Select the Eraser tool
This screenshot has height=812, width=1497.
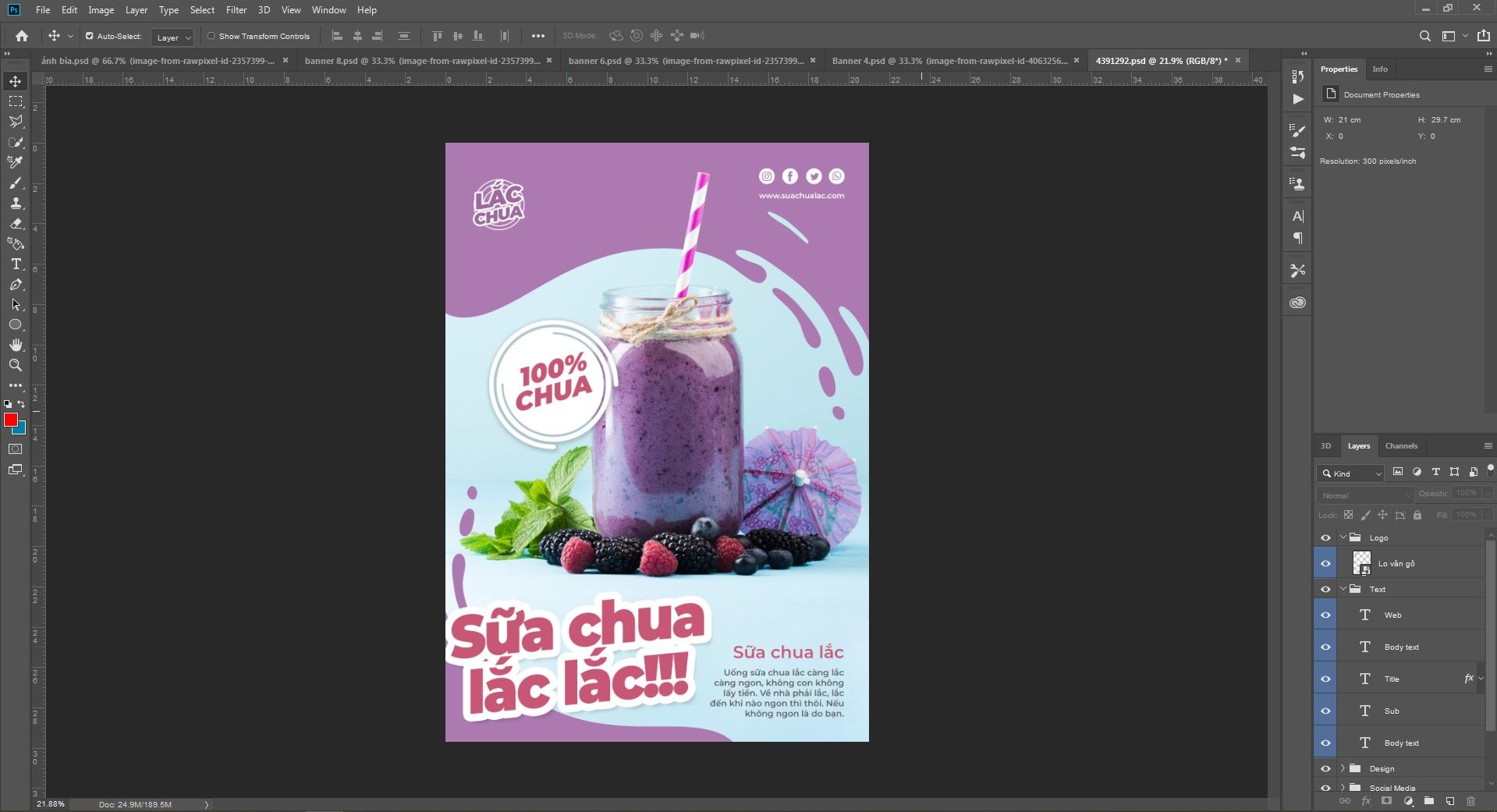click(x=16, y=223)
